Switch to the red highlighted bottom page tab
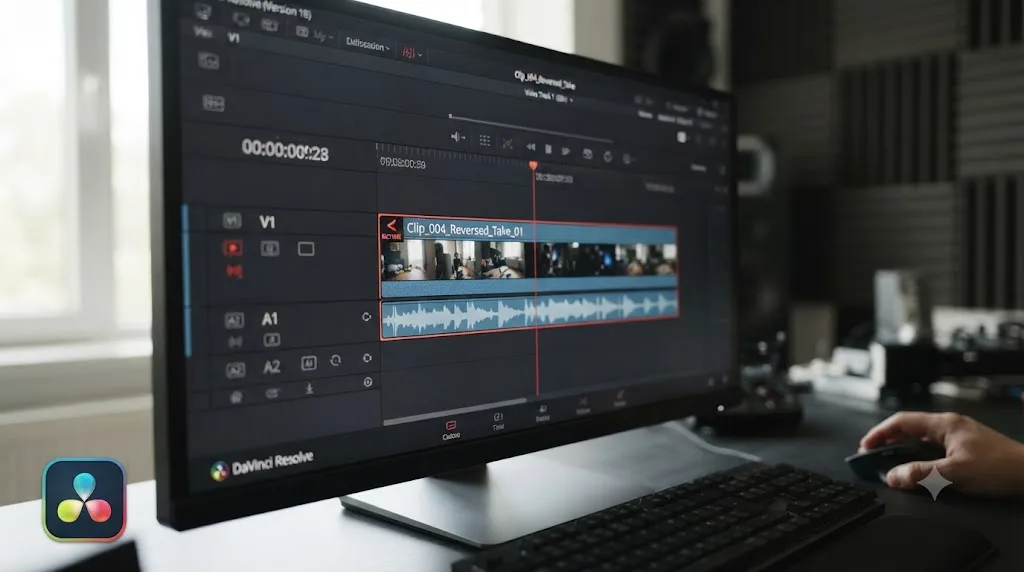 tap(451, 430)
